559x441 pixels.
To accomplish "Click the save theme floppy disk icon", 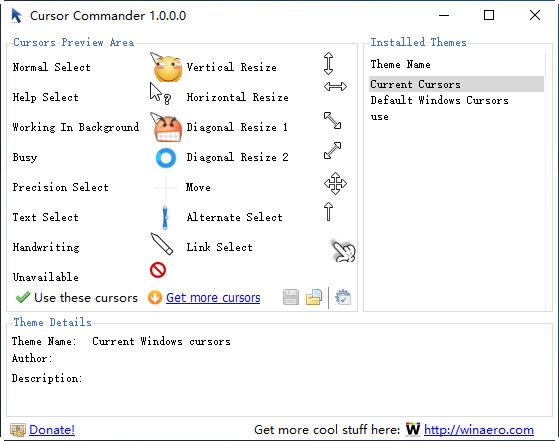I will tap(291, 297).
